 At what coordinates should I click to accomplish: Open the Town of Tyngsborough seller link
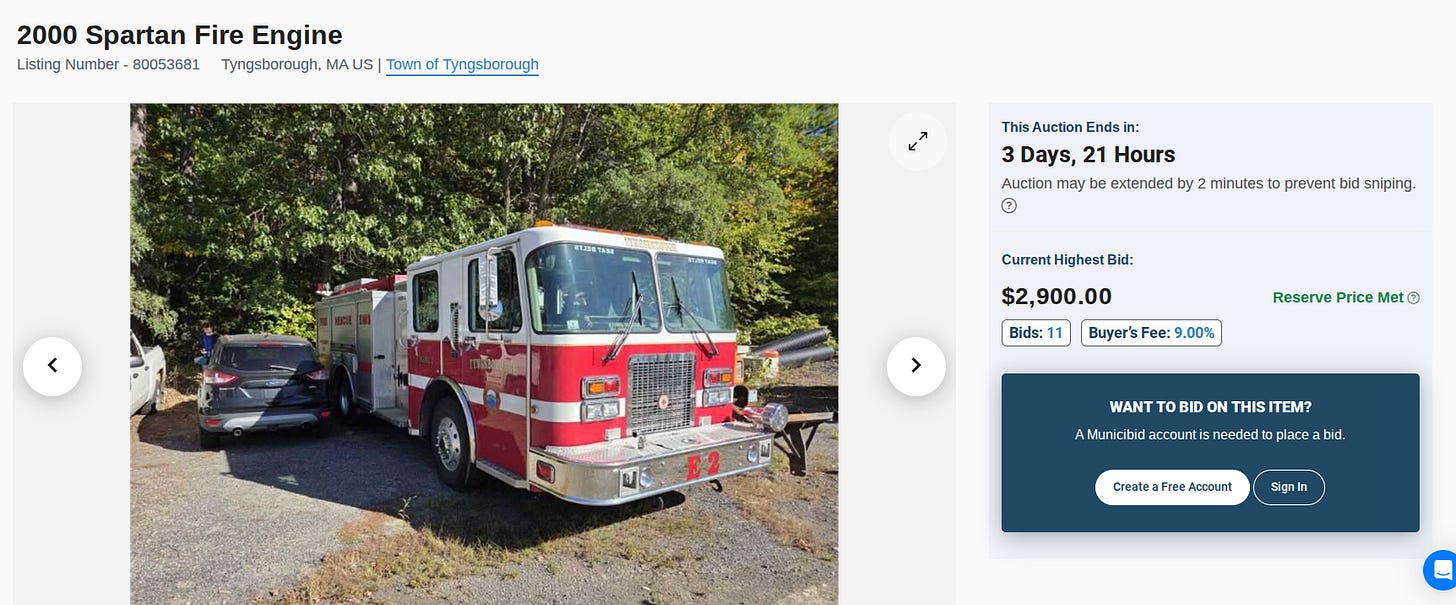point(462,65)
